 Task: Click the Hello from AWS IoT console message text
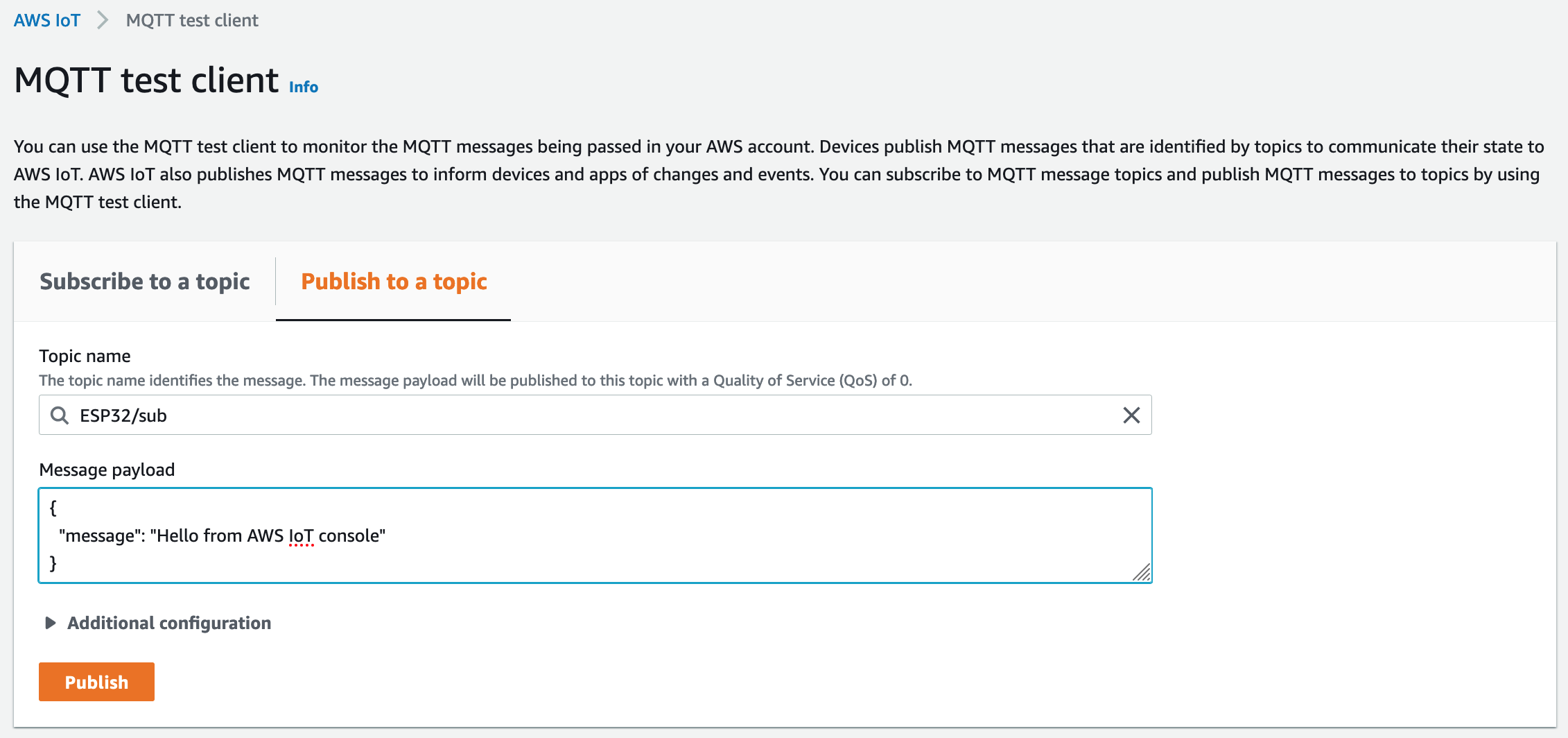coord(223,535)
